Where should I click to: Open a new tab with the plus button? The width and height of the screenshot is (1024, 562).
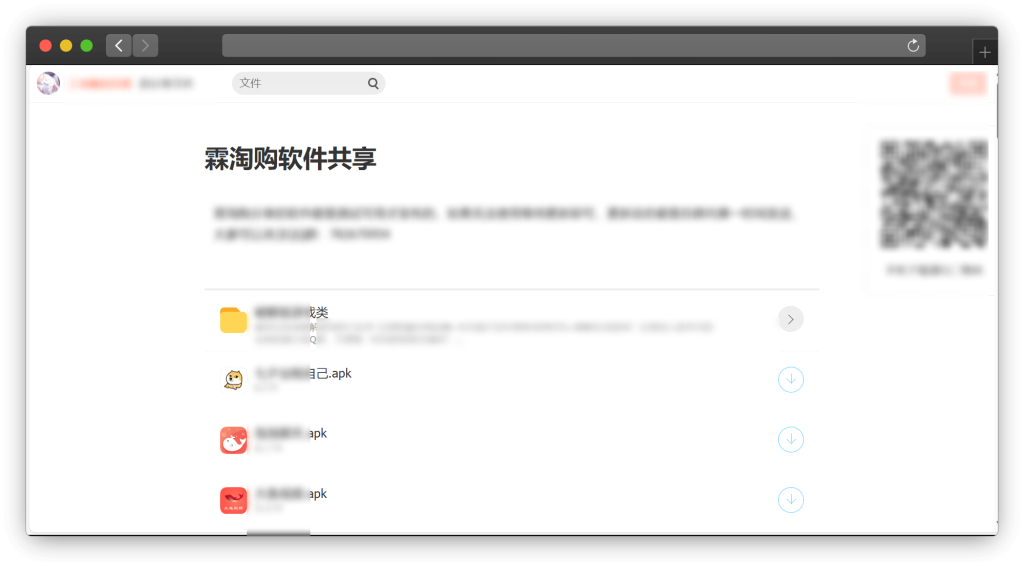click(985, 52)
